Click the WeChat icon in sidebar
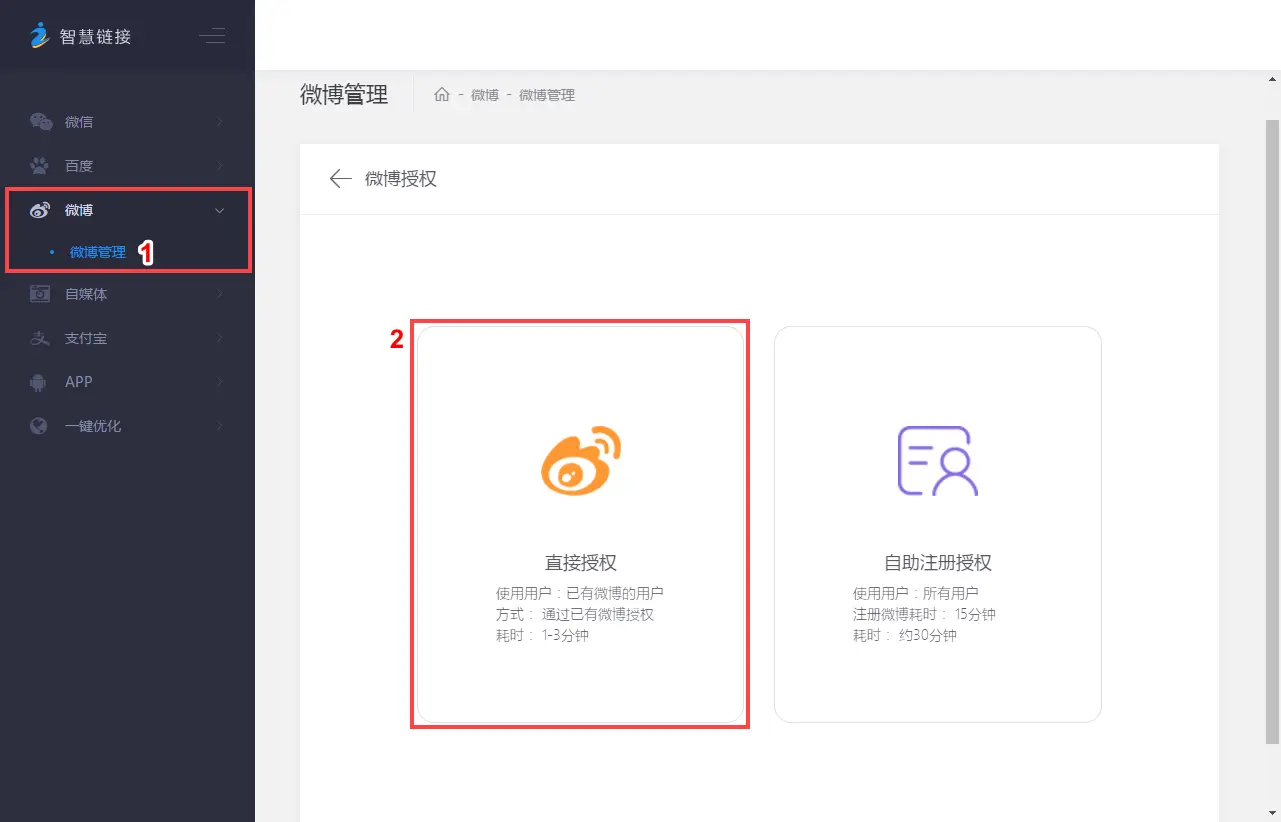This screenshot has height=822, width=1281. click(x=40, y=122)
